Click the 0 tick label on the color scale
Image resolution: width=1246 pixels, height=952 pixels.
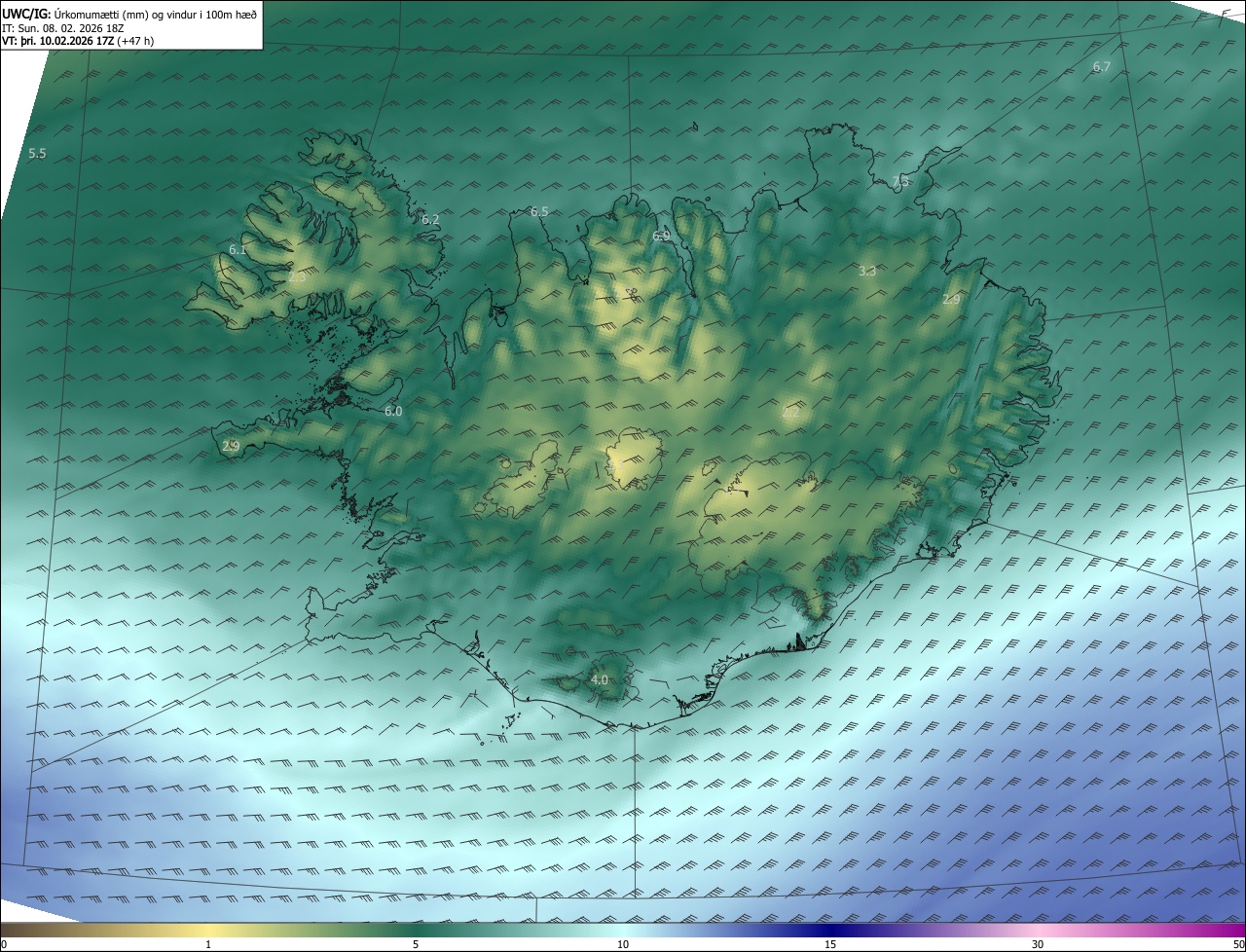pos(4,944)
